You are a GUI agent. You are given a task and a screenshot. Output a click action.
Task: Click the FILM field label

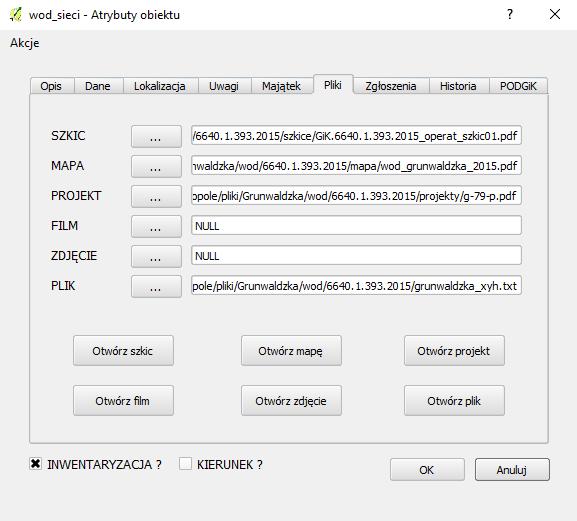pos(64,226)
